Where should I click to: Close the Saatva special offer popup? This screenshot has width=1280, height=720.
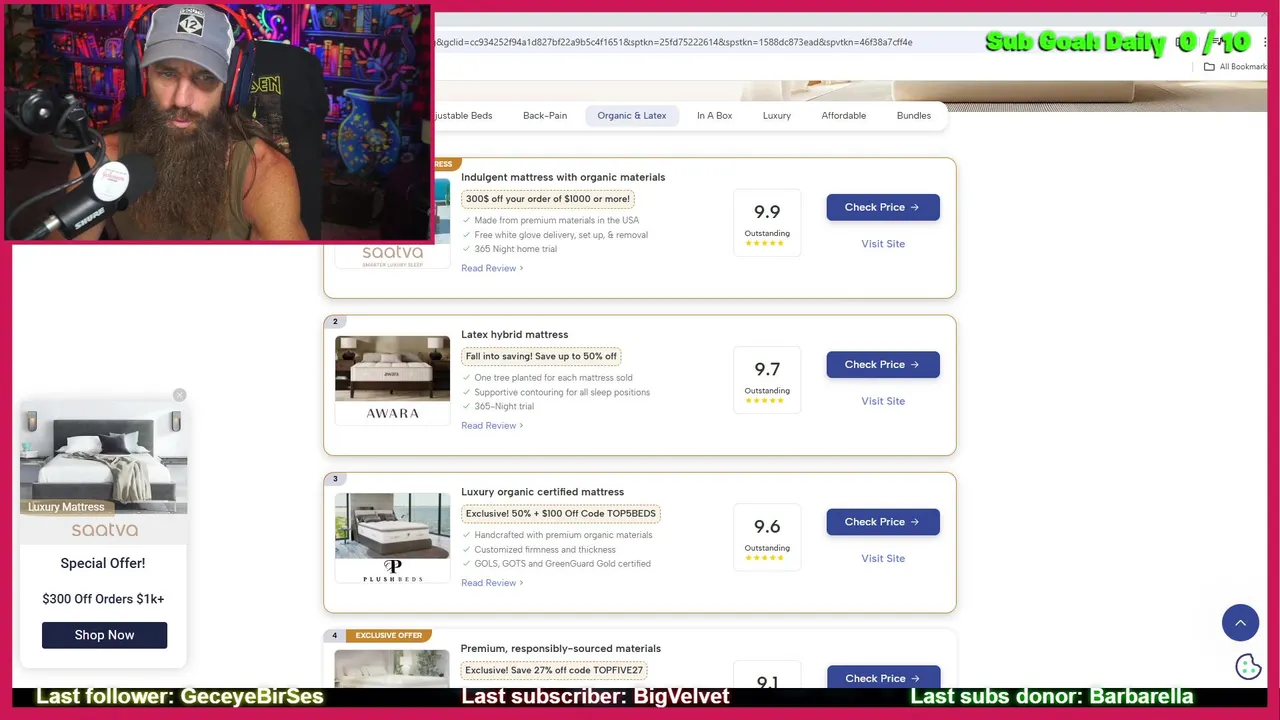pos(179,395)
